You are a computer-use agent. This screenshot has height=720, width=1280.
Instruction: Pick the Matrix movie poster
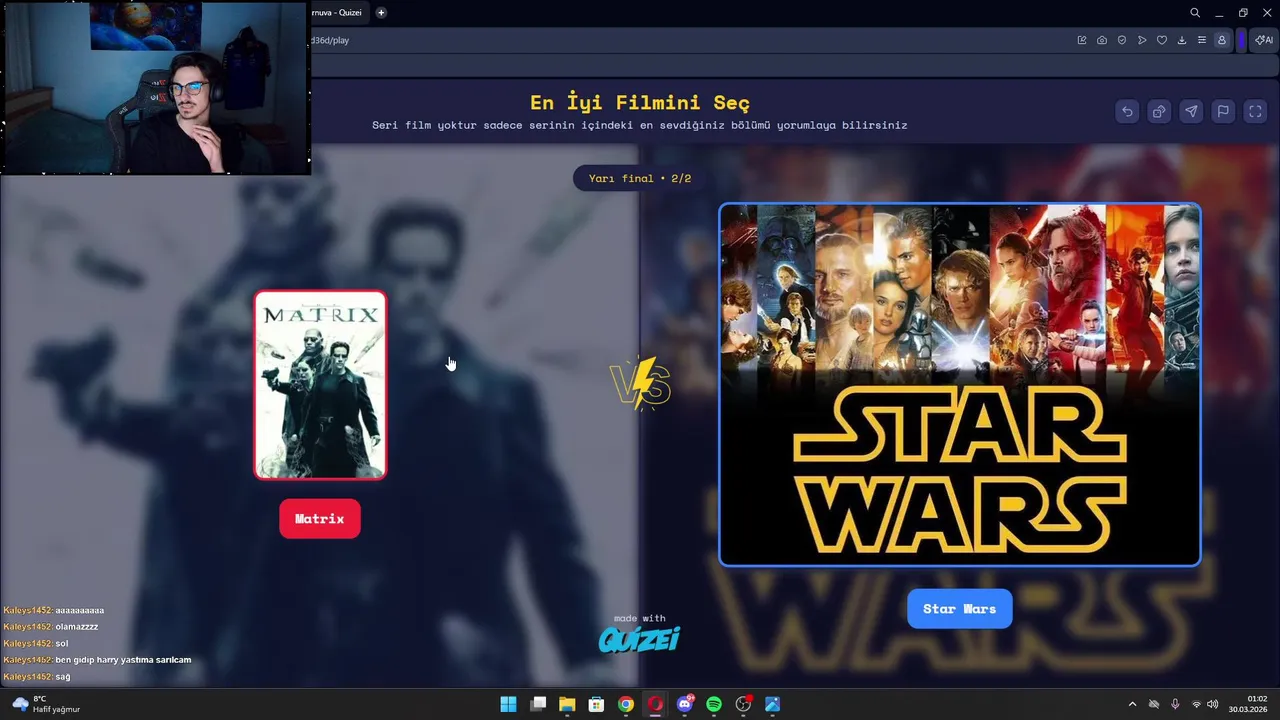320,385
